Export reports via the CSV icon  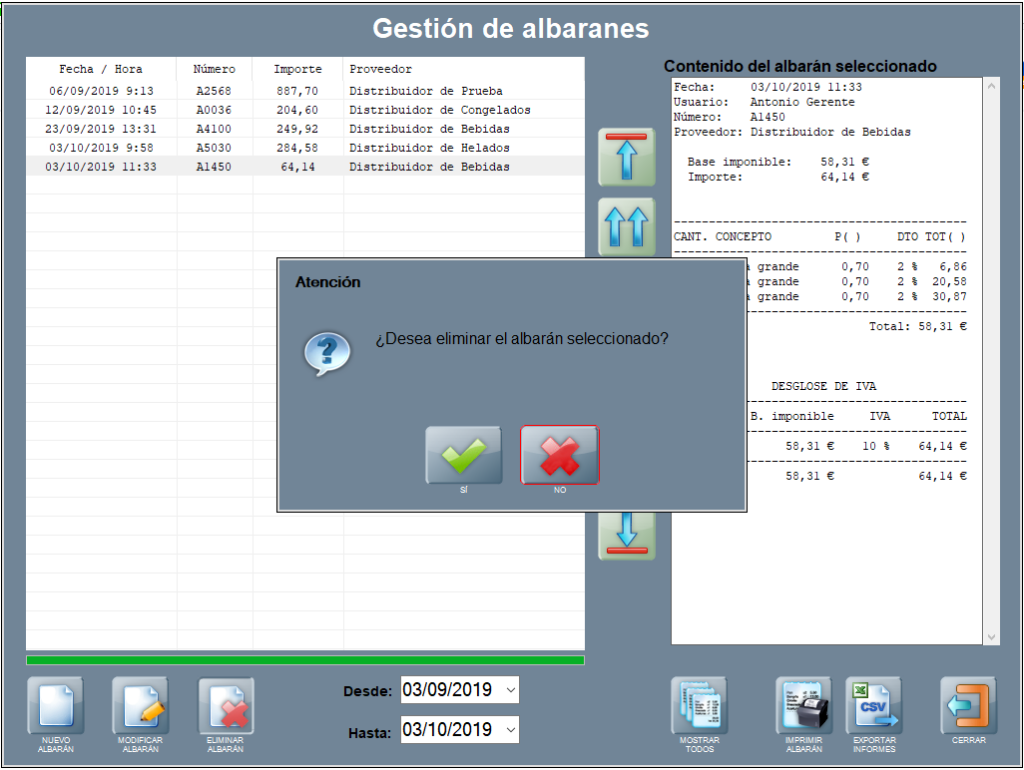(874, 706)
